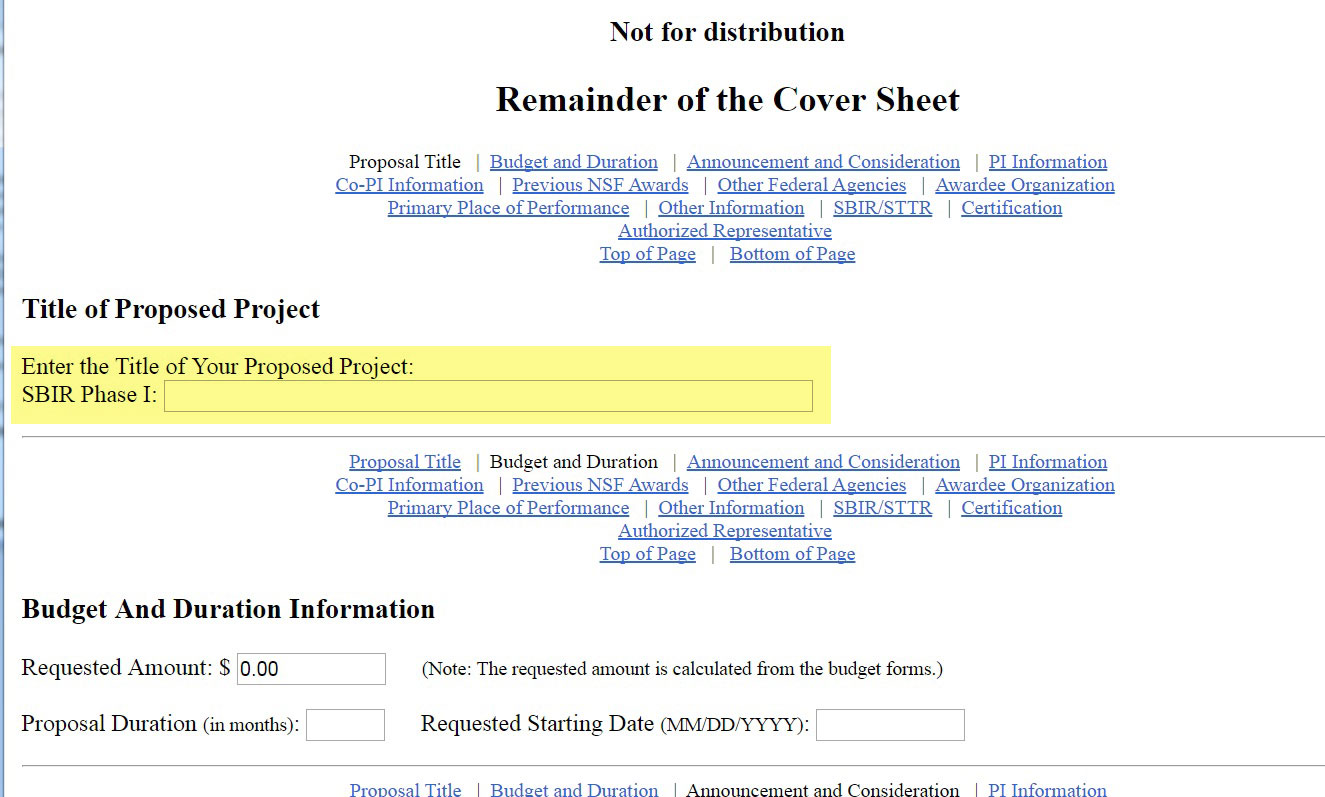This screenshot has width=1325, height=797.
Task: Click the Requested Amount input field
Action: [x=311, y=669]
